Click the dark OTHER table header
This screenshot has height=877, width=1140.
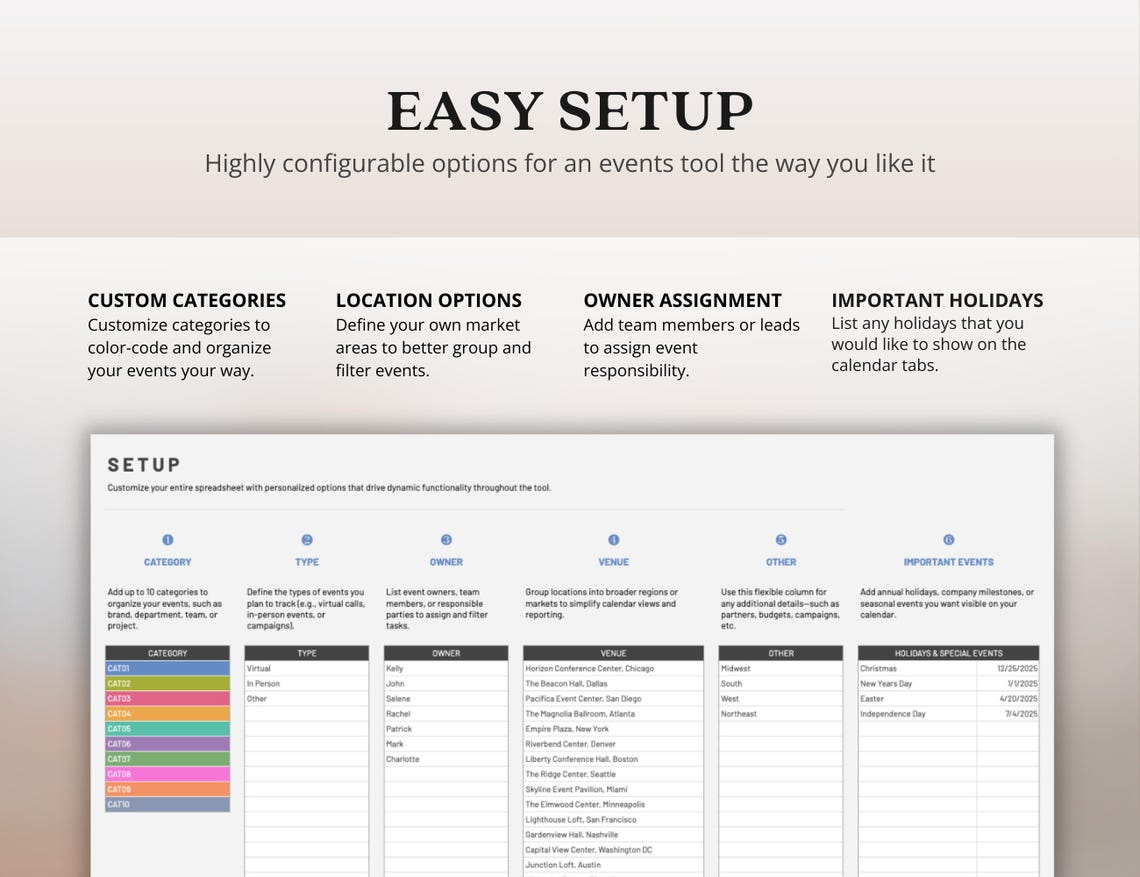click(781, 653)
